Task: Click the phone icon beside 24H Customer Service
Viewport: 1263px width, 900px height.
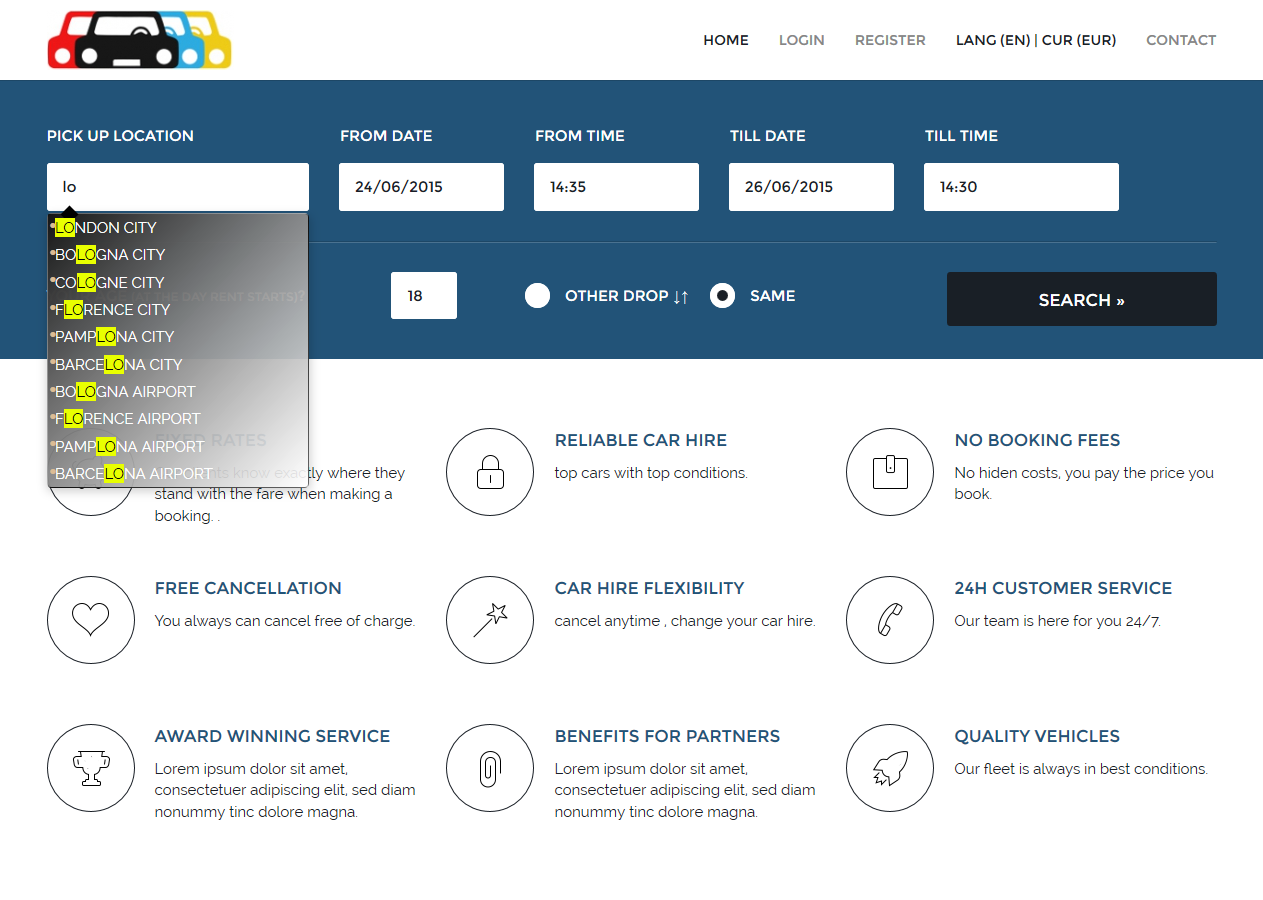Action: click(x=890, y=620)
